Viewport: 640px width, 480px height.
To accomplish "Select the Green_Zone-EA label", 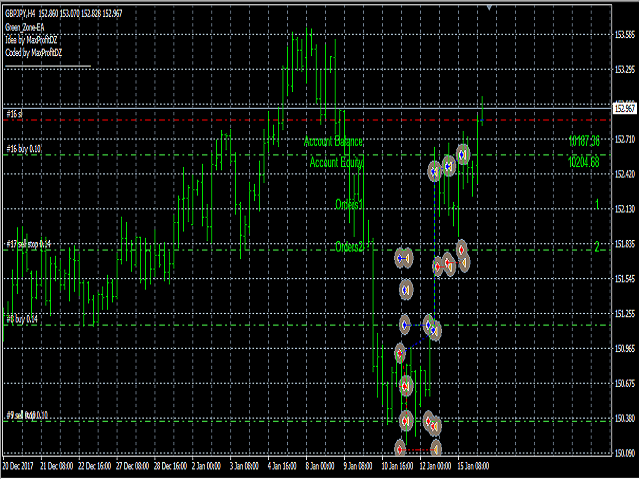I will pos(25,27).
